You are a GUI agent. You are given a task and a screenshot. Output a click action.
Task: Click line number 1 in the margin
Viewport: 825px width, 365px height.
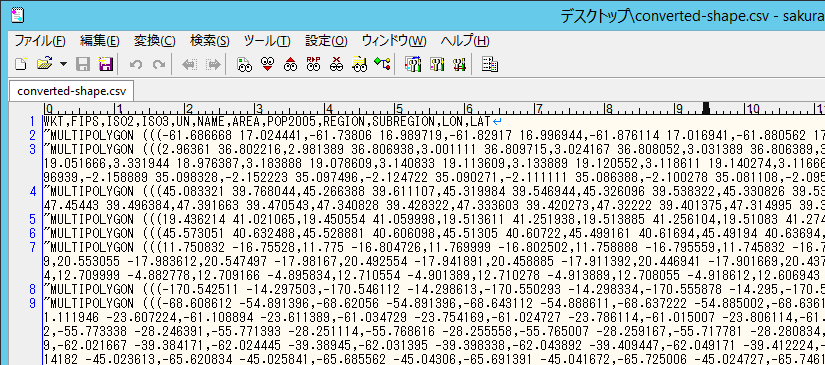tap(33, 121)
